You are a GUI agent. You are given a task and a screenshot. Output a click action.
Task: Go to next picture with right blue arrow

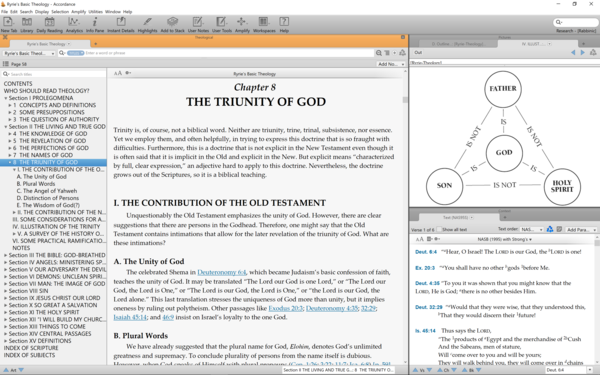(x=583, y=52)
